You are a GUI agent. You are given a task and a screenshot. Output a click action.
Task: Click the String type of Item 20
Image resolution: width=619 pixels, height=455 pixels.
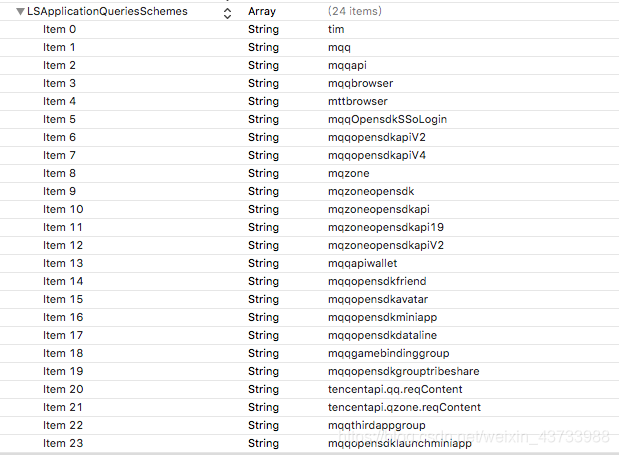click(263, 390)
